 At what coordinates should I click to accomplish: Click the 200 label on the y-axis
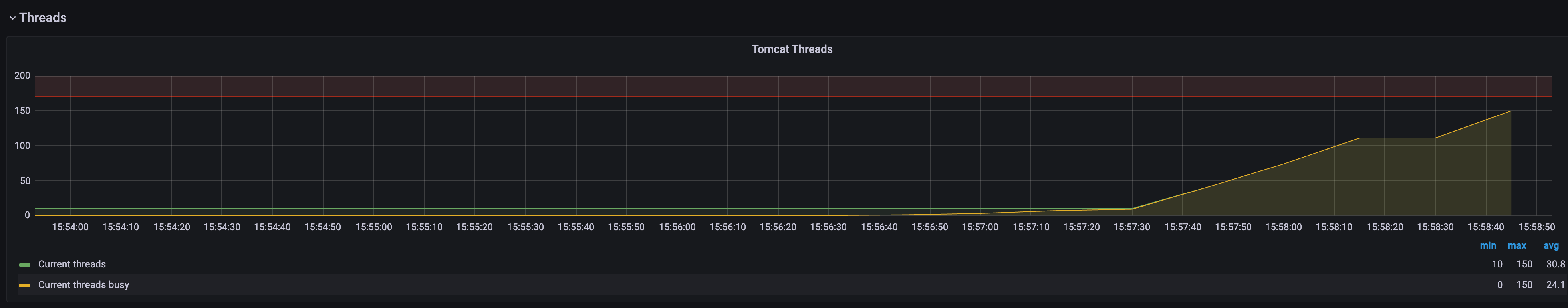(22, 76)
